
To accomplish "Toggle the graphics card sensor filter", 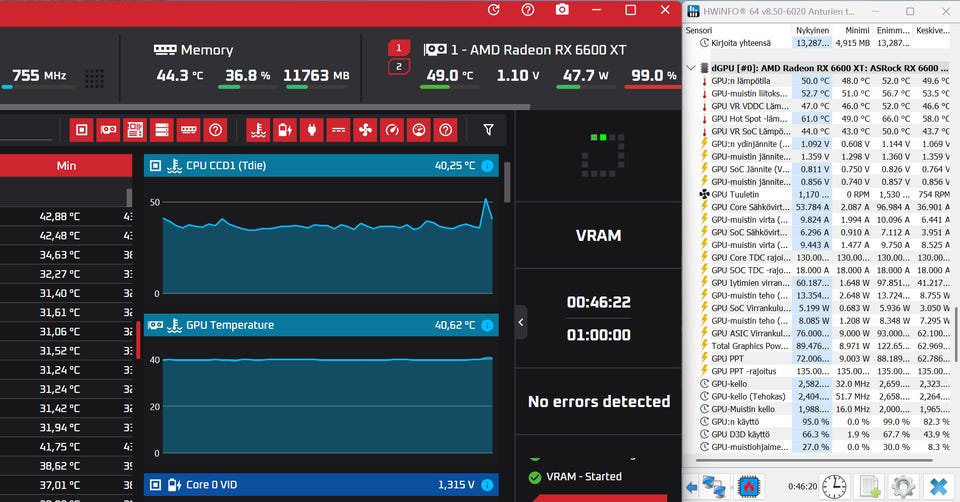I will pos(108,130).
